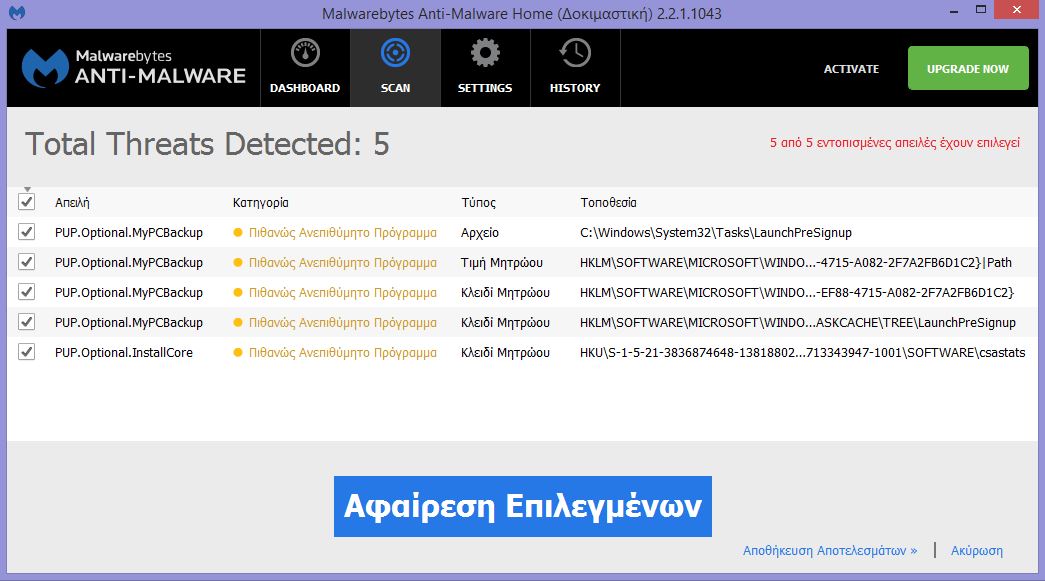
Task: Sort by the Κατηγορία column header
Action: [x=261, y=203]
